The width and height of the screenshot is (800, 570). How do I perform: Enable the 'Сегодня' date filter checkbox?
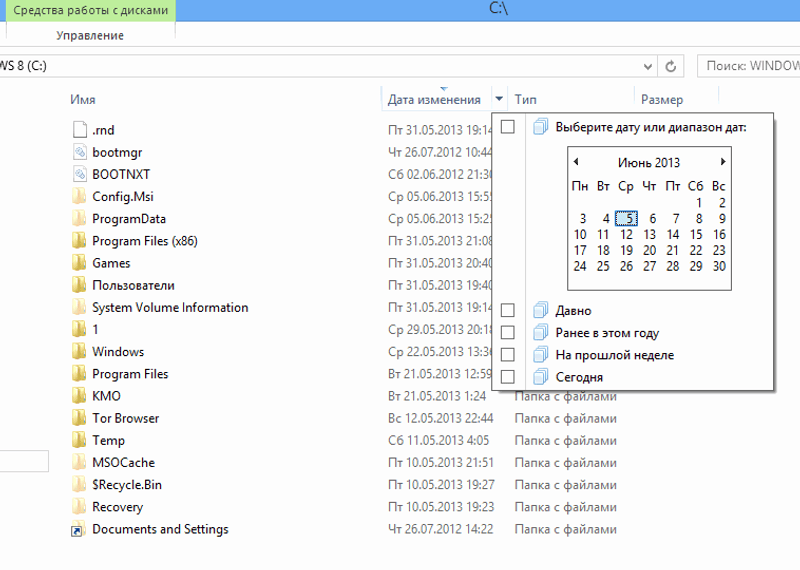(x=508, y=377)
